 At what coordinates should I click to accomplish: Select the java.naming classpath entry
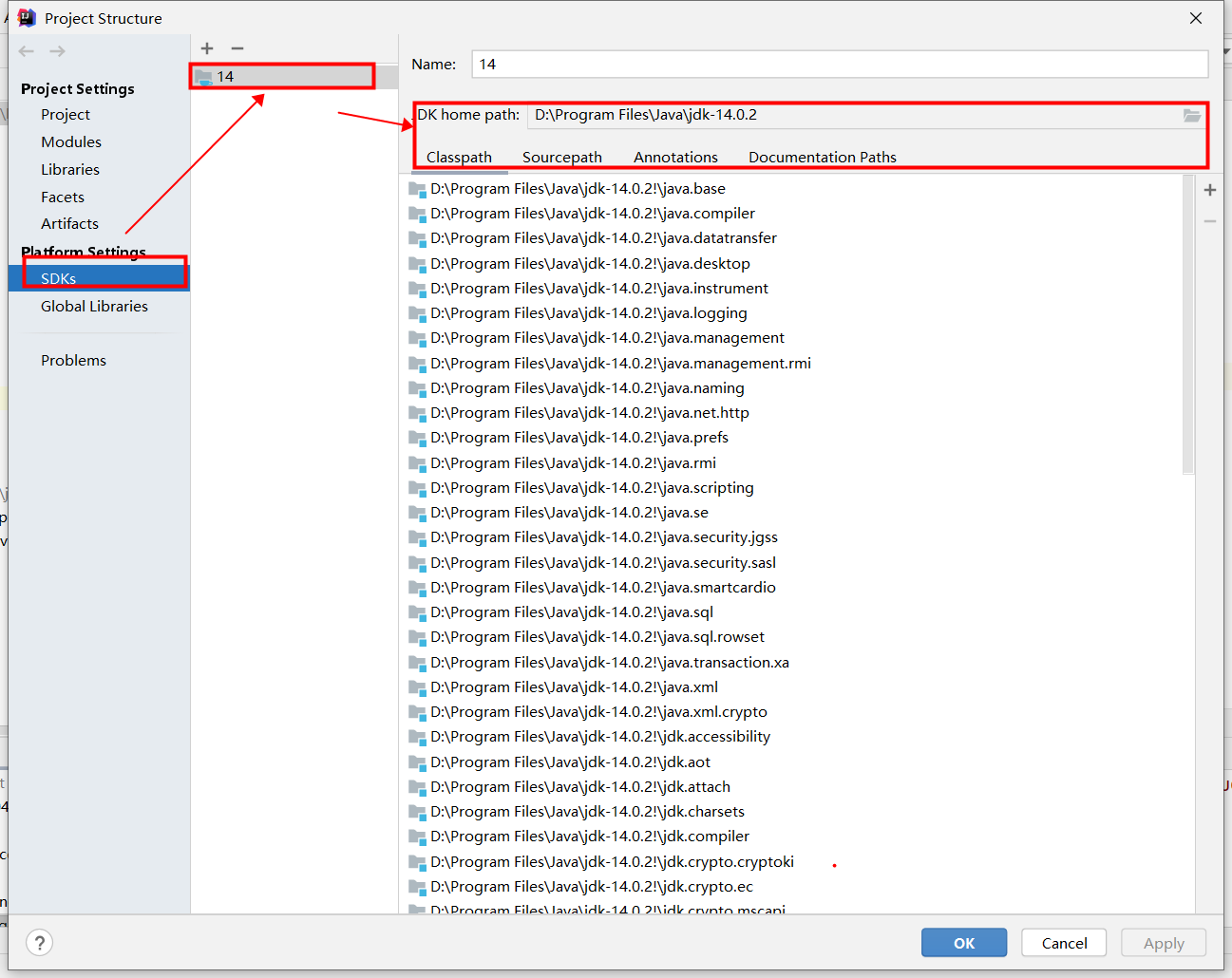[577, 387]
